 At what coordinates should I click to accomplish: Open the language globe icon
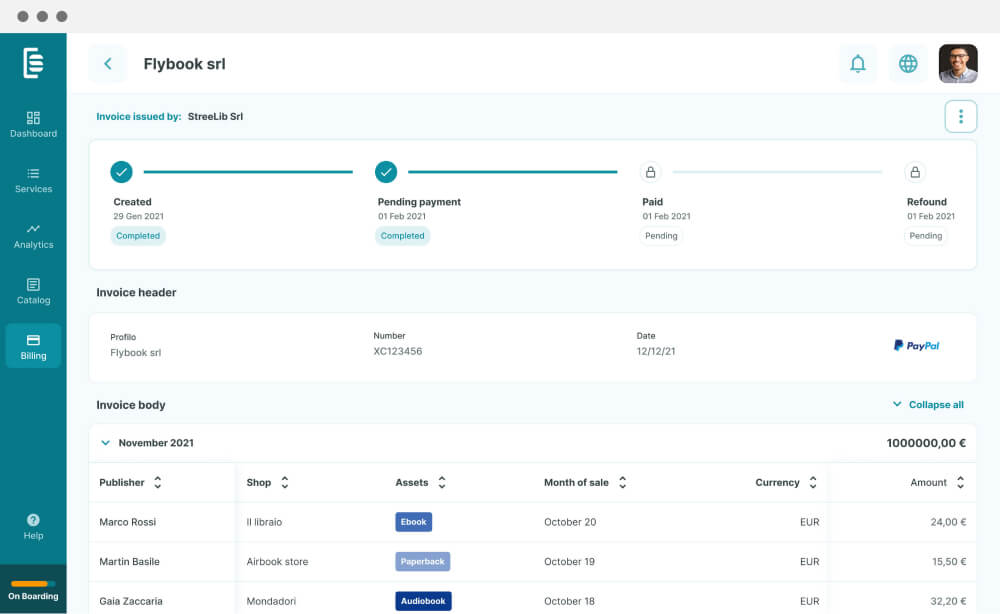pos(908,64)
